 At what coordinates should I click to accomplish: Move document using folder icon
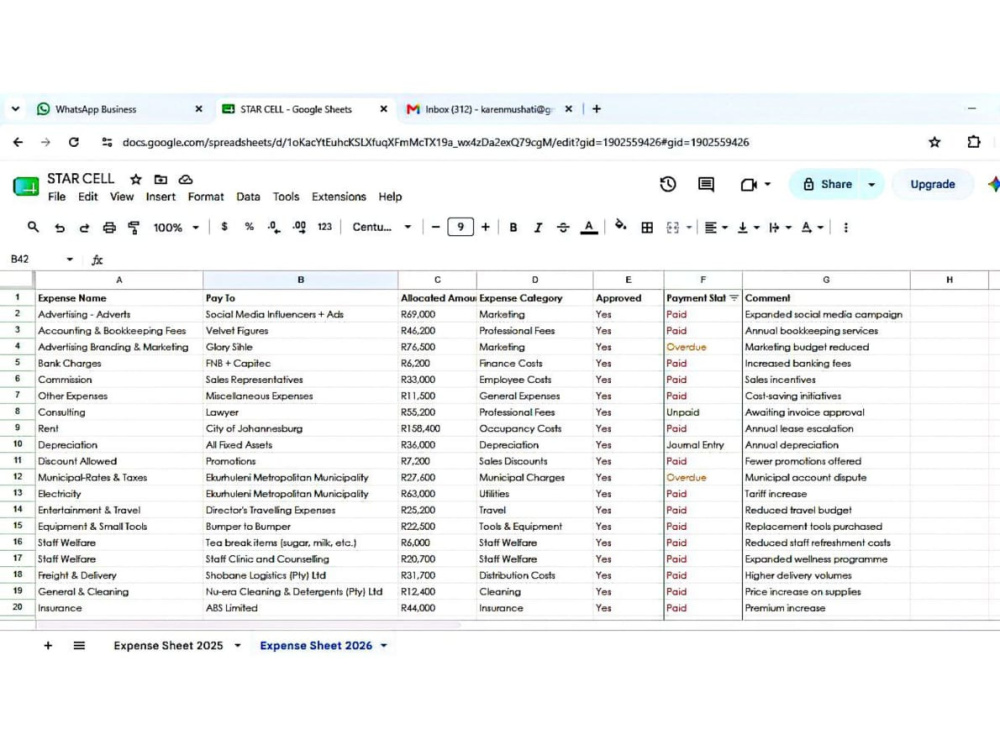[161, 179]
